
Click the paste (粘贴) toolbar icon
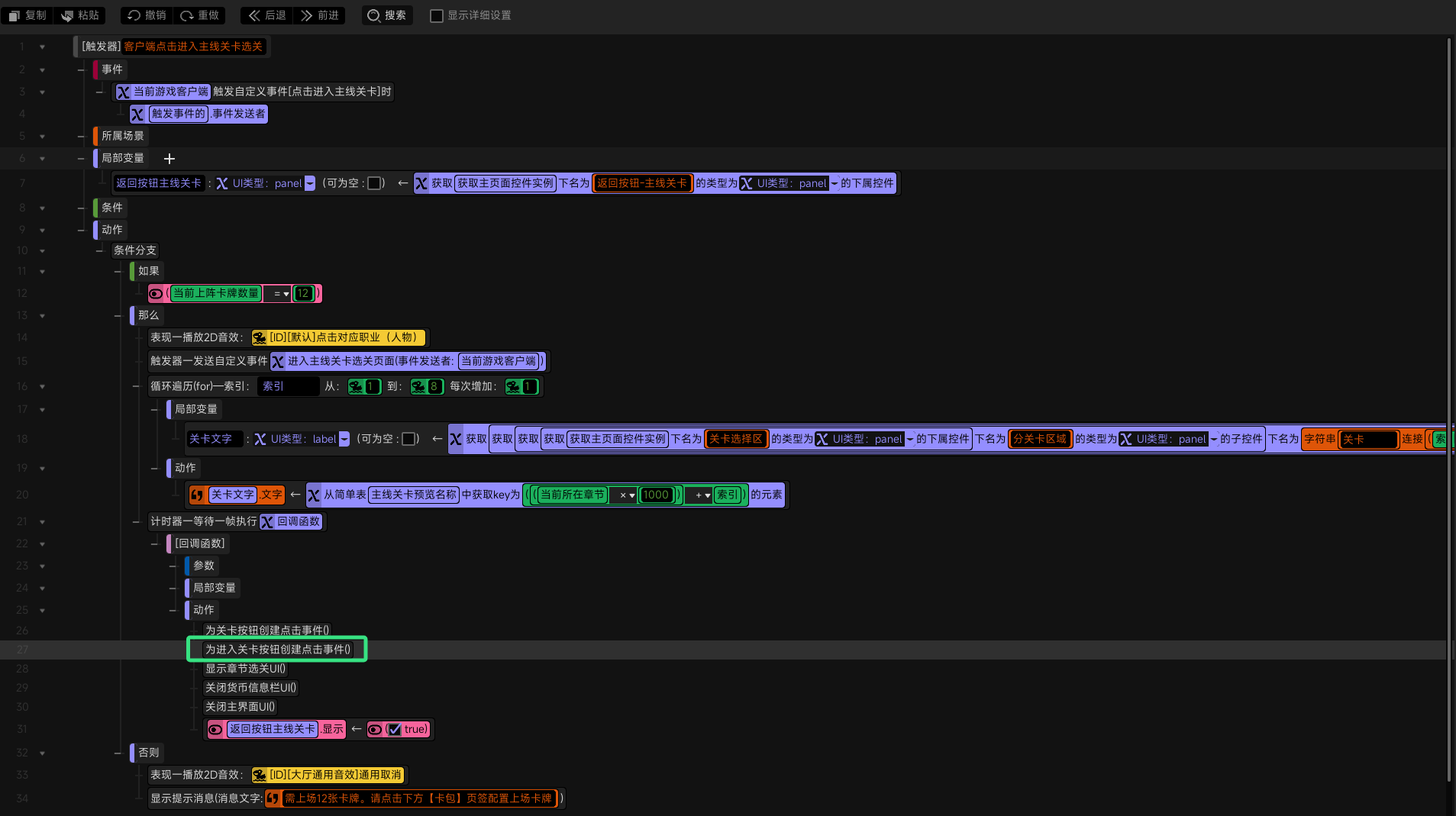67,15
